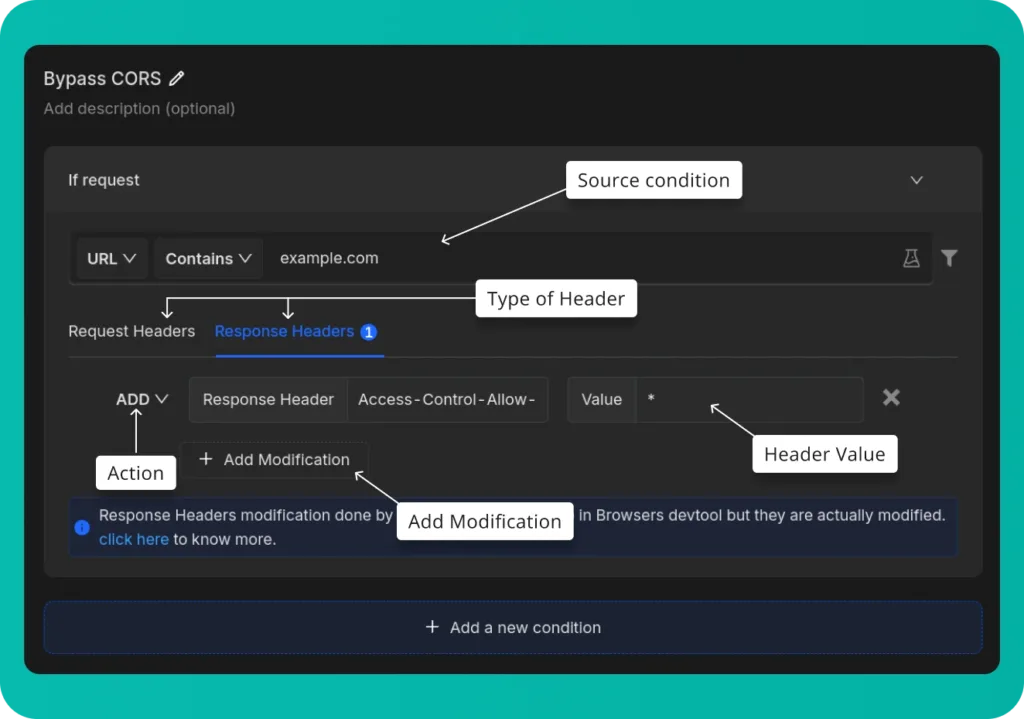Switch to Request Headers tab
This screenshot has height=719, width=1024.
pos(132,331)
